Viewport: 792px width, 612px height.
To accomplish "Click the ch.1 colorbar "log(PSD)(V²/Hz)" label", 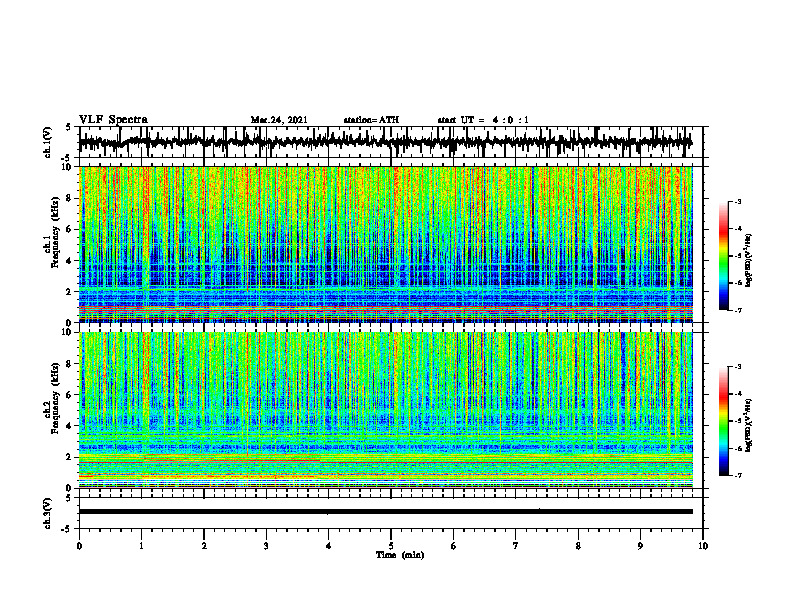I will pyautogui.click(x=749, y=261).
